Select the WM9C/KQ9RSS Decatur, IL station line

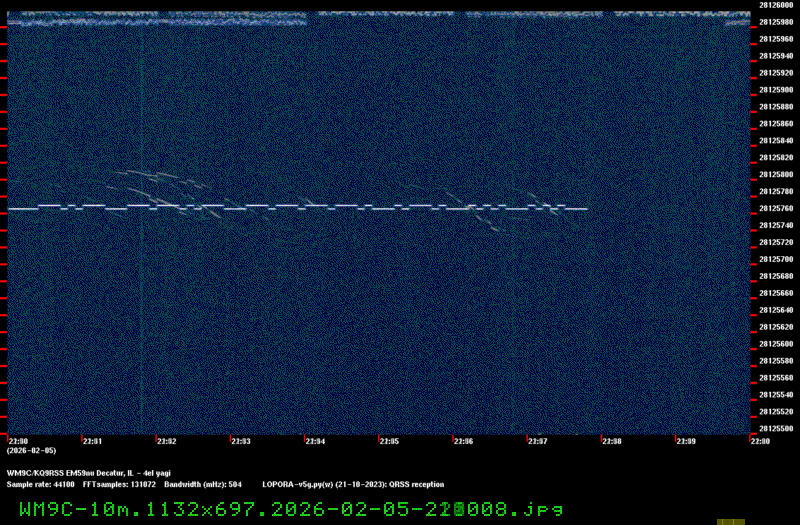tap(89, 473)
